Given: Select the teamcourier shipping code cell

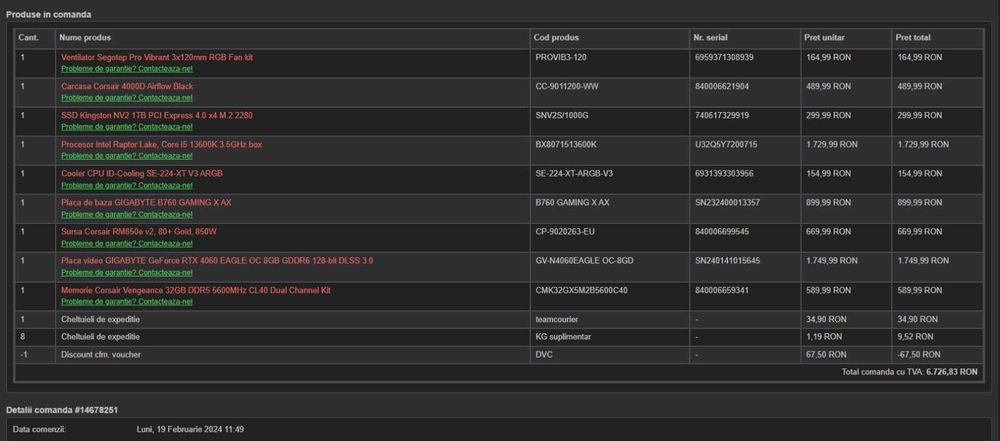Looking at the screenshot, I should 557,319.
